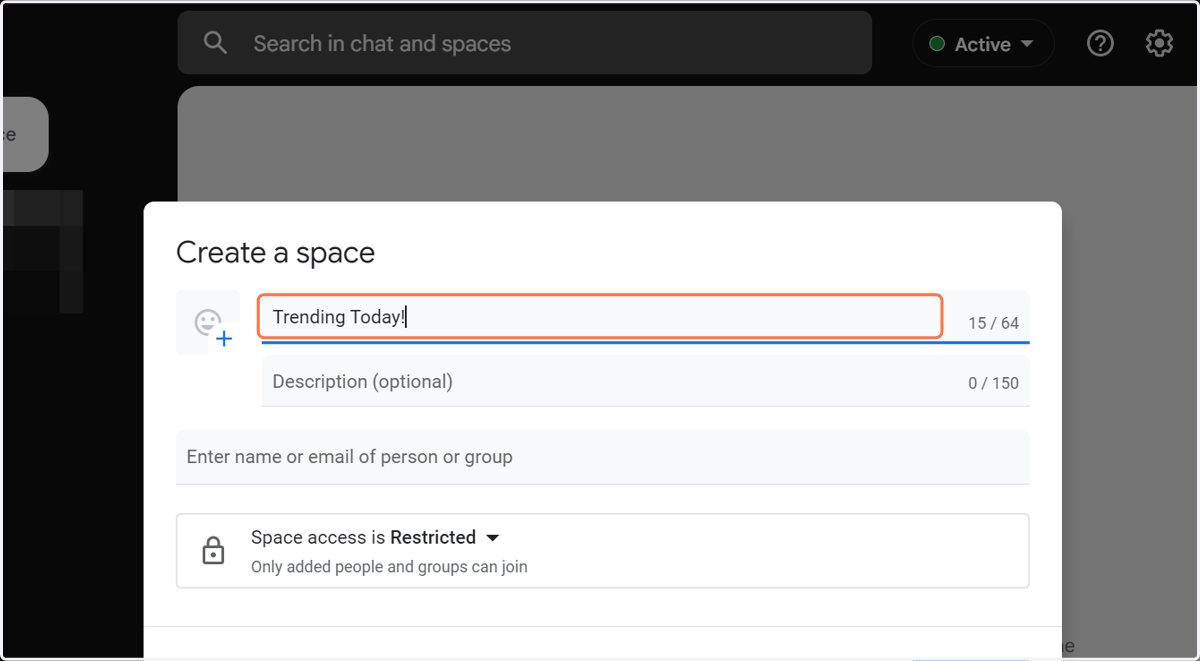Open the Active status dropdown
This screenshot has width=1200, height=661.
[x=983, y=44]
